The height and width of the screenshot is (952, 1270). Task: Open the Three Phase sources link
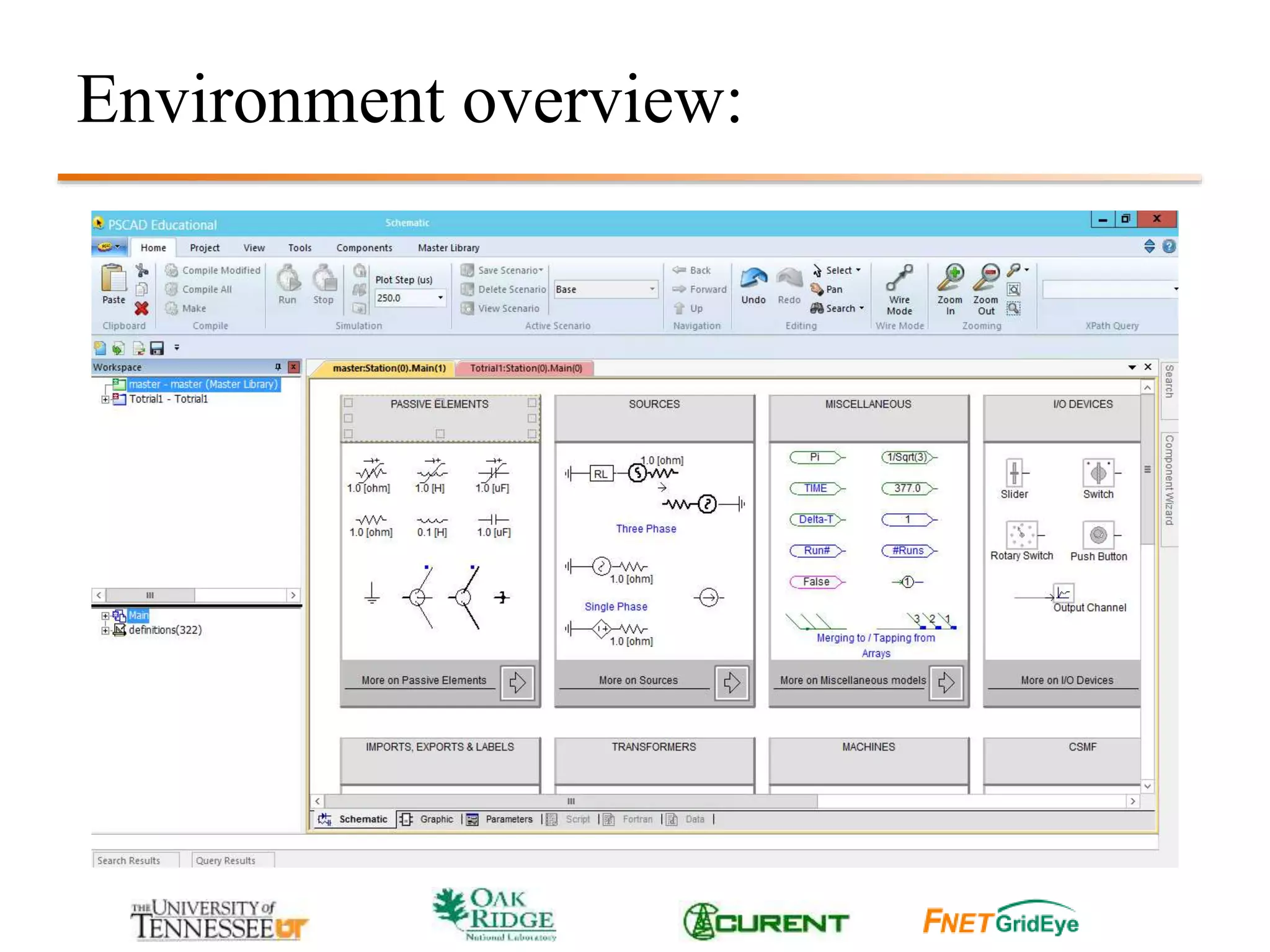pos(646,529)
